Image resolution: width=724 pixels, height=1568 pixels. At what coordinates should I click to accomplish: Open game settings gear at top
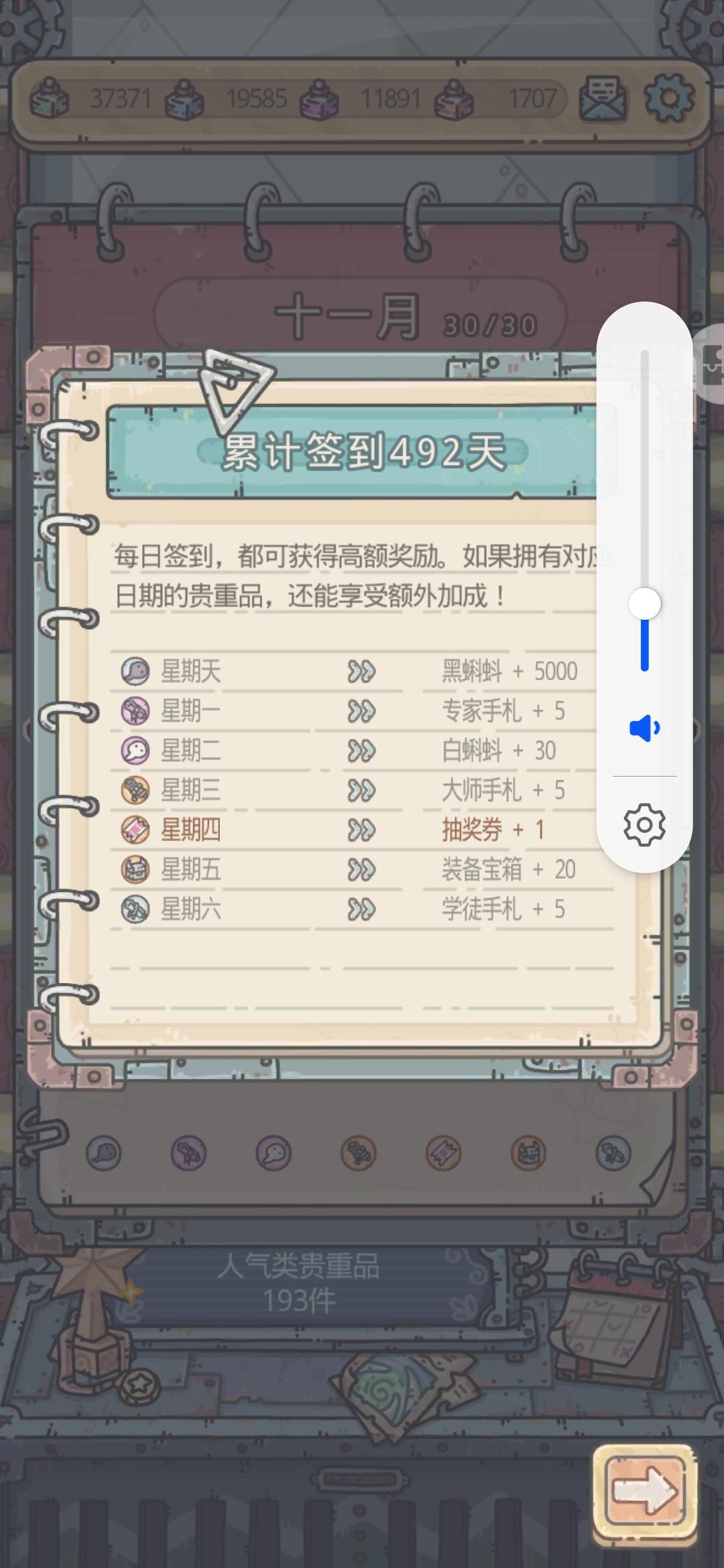[x=669, y=99]
